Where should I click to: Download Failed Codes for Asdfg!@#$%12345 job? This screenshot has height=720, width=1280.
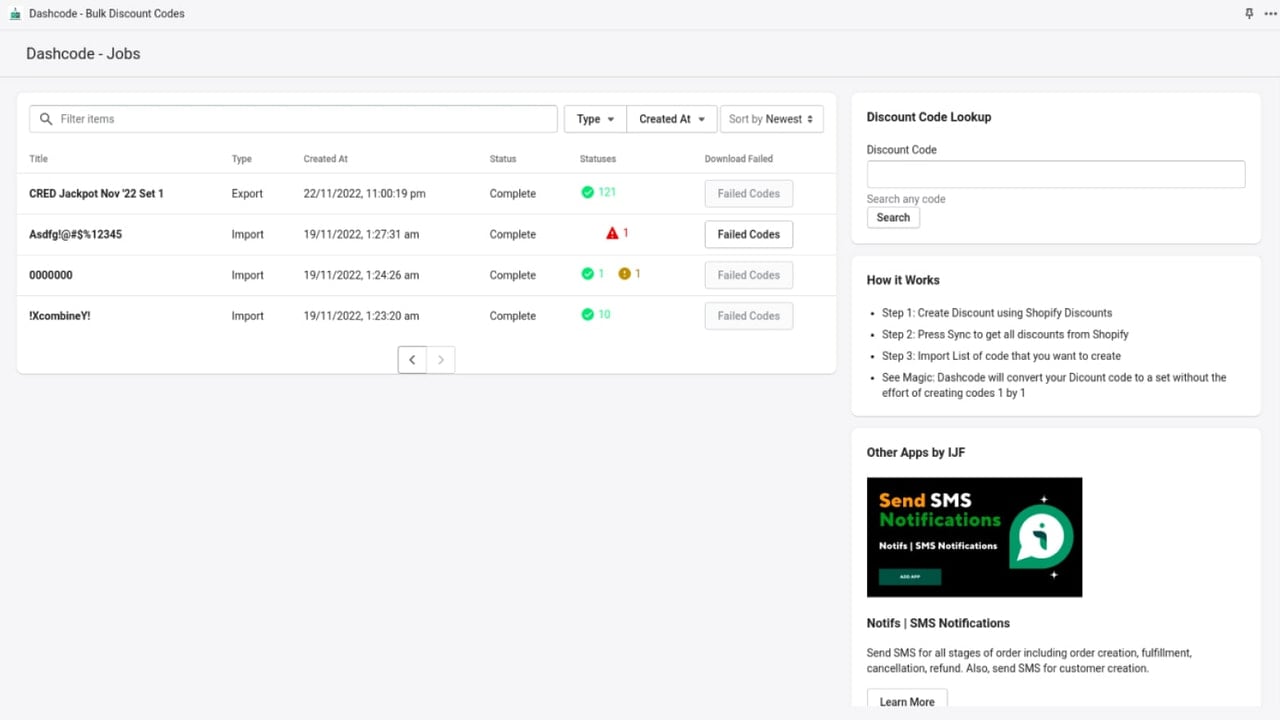[x=749, y=234]
